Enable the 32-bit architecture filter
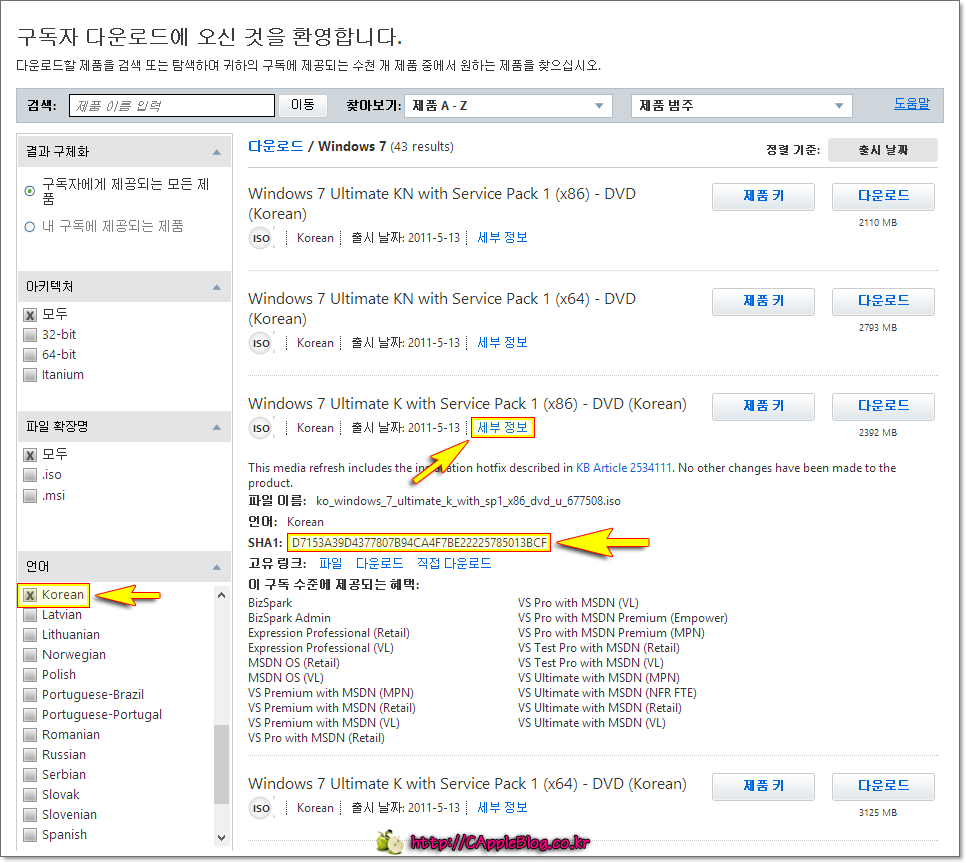Screen dimensions: 966x863 (x=30, y=335)
